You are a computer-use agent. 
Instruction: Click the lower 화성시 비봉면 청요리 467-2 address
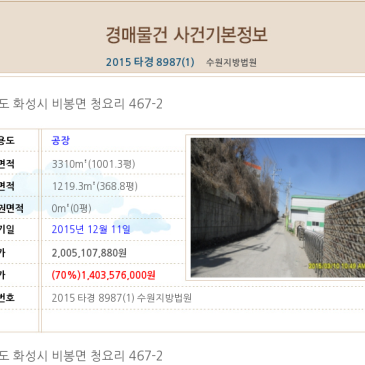(81, 356)
